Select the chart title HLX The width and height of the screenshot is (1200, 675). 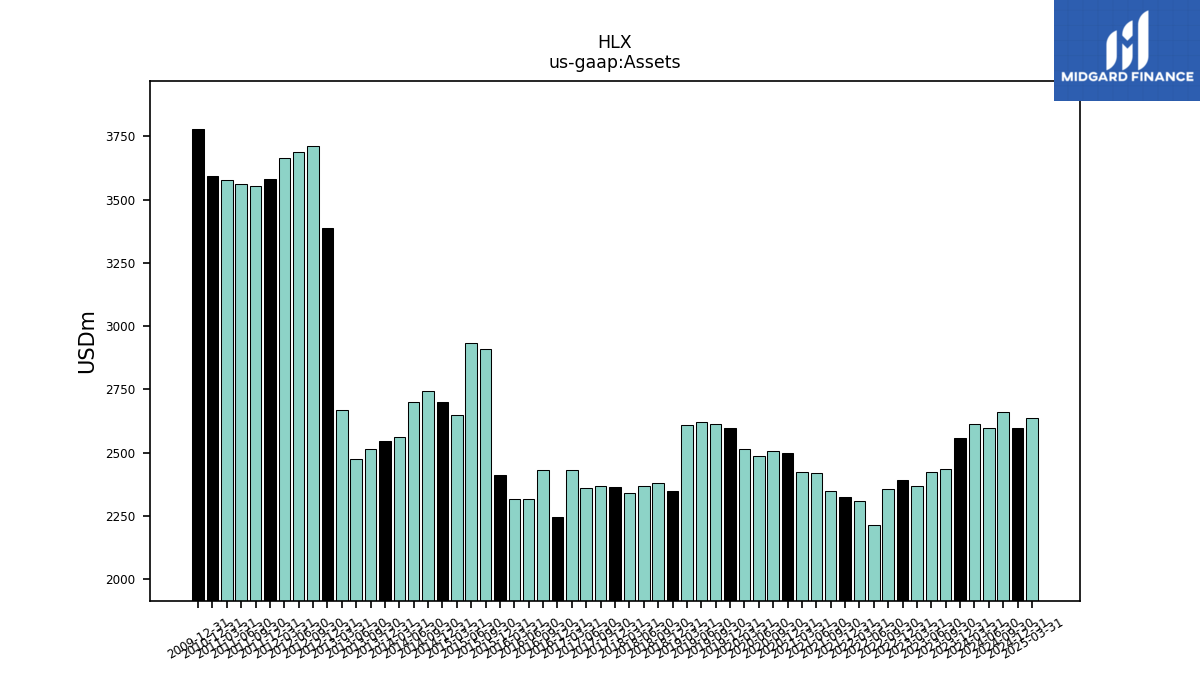pos(614,43)
